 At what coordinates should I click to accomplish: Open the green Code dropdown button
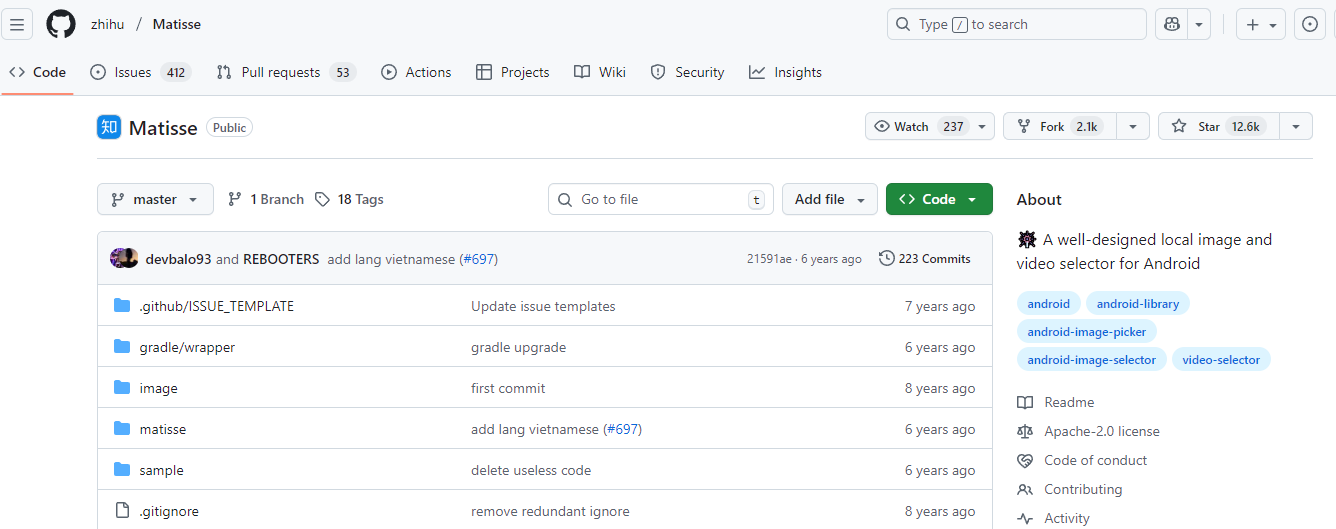point(939,199)
